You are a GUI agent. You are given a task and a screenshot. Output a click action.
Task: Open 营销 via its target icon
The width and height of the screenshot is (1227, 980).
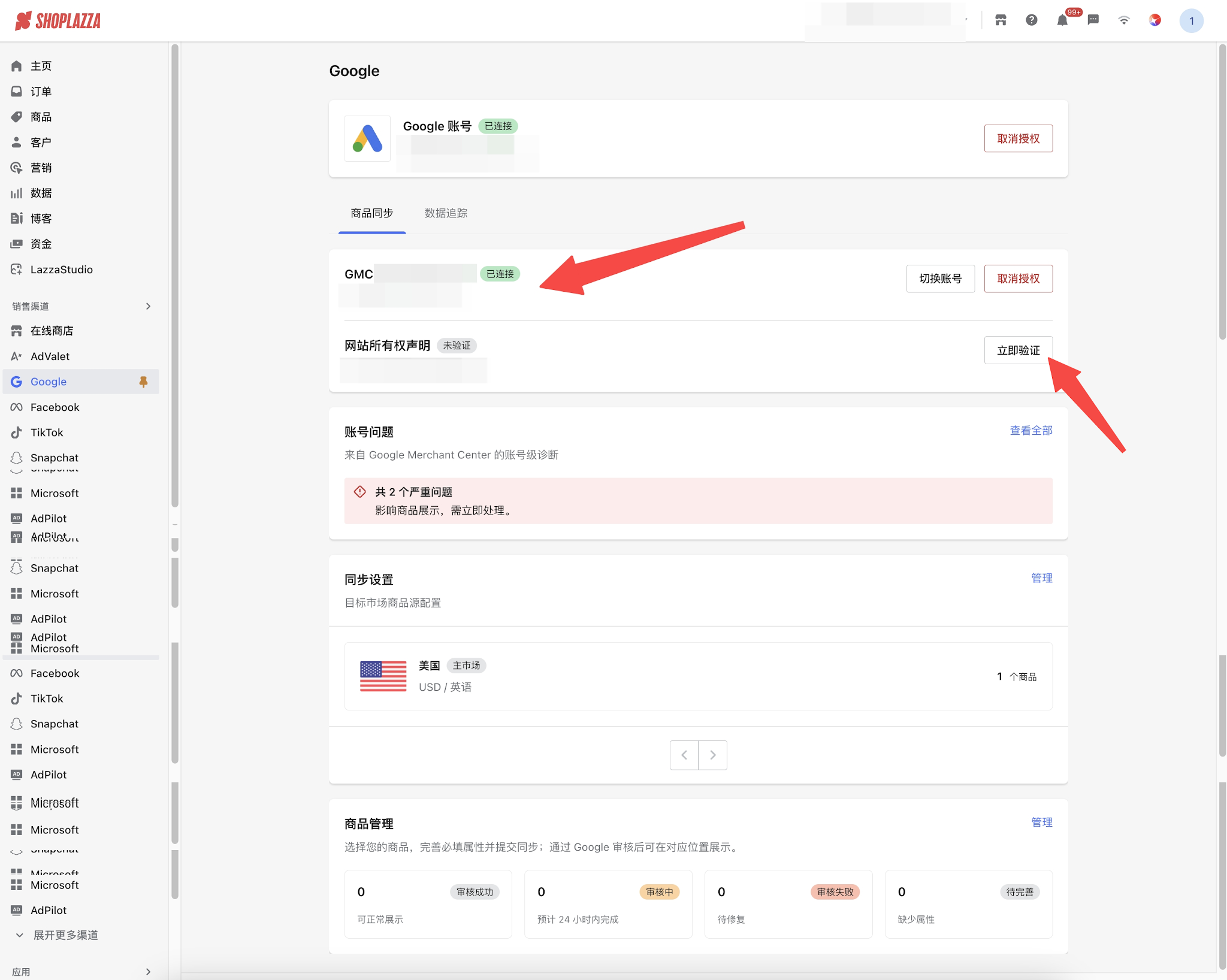pos(16,168)
